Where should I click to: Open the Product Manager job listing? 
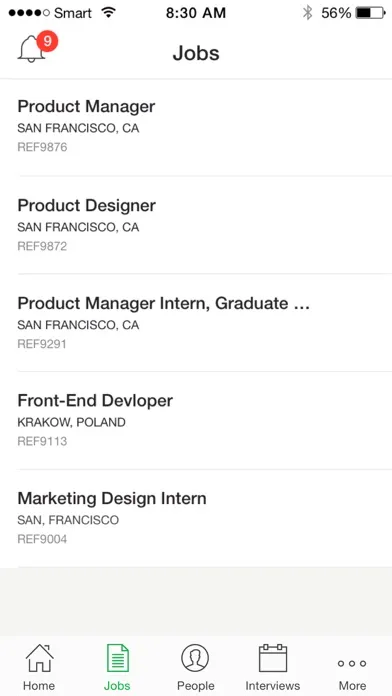tap(196, 127)
